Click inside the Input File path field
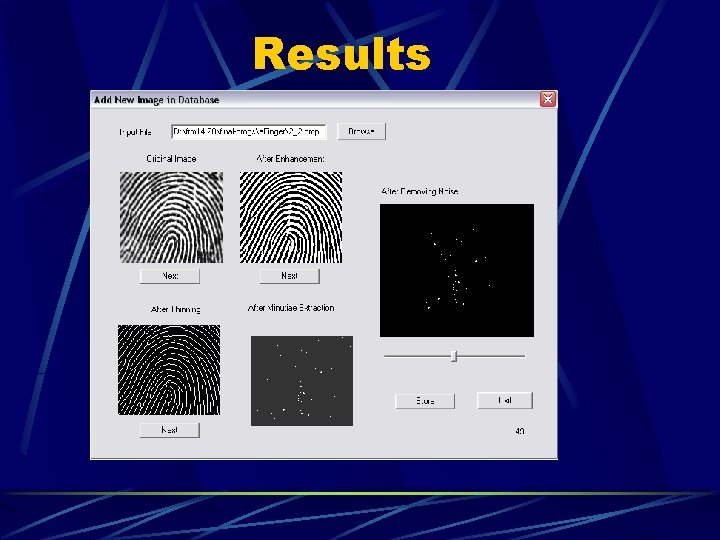This screenshot has height=540, width=720. (x=249, y=132)
